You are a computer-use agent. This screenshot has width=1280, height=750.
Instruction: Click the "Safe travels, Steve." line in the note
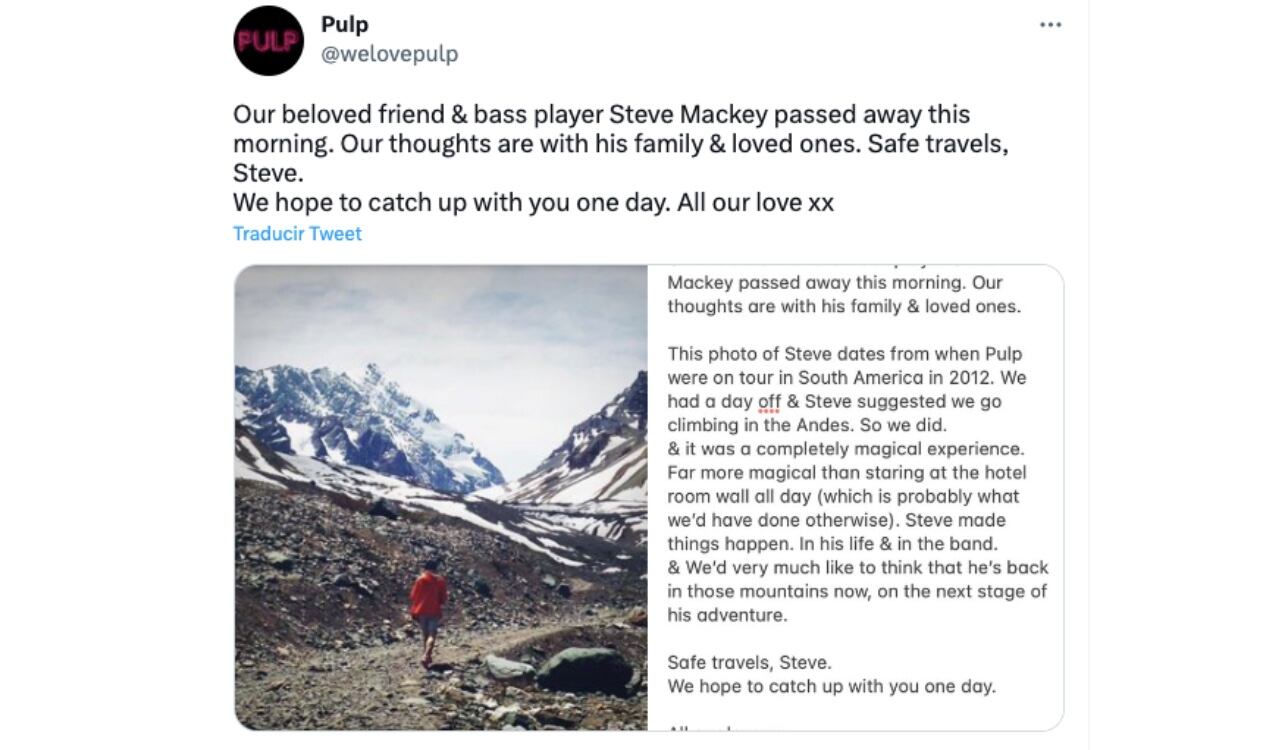749,662
